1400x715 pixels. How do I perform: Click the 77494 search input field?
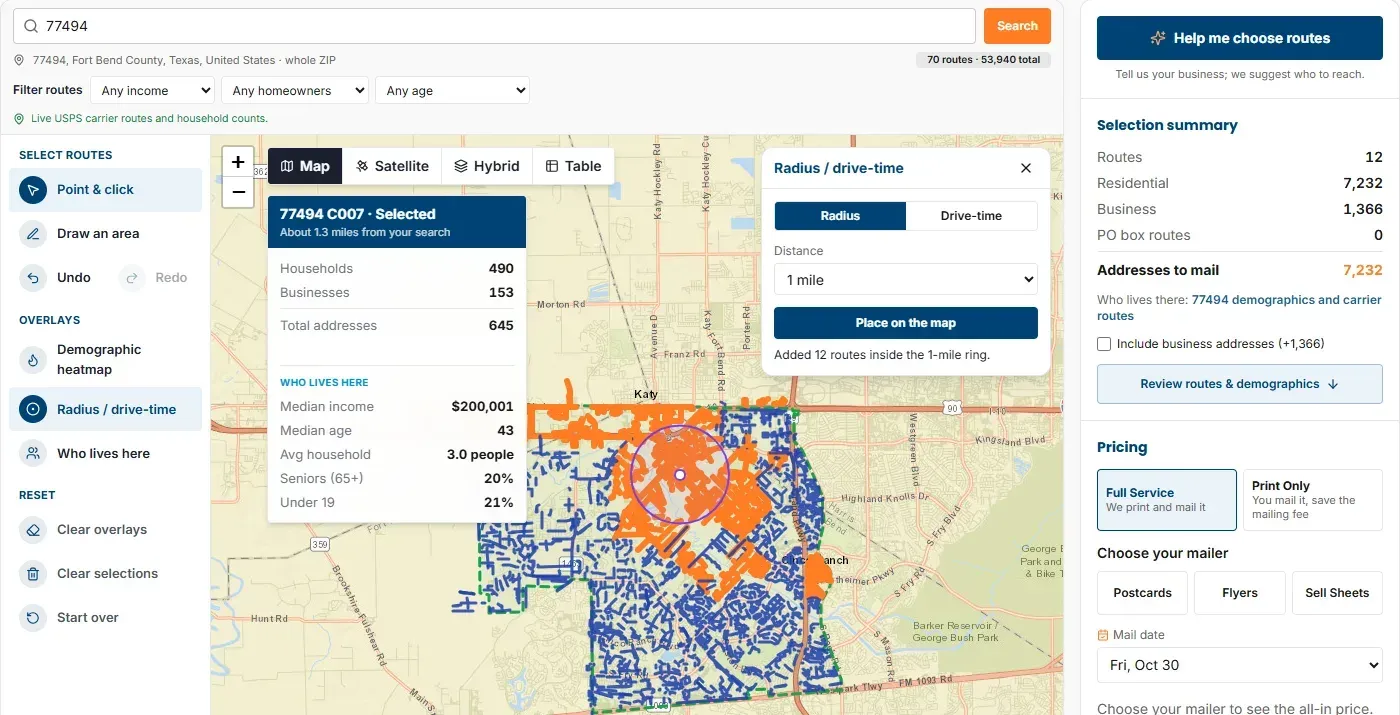click(495, 26)
